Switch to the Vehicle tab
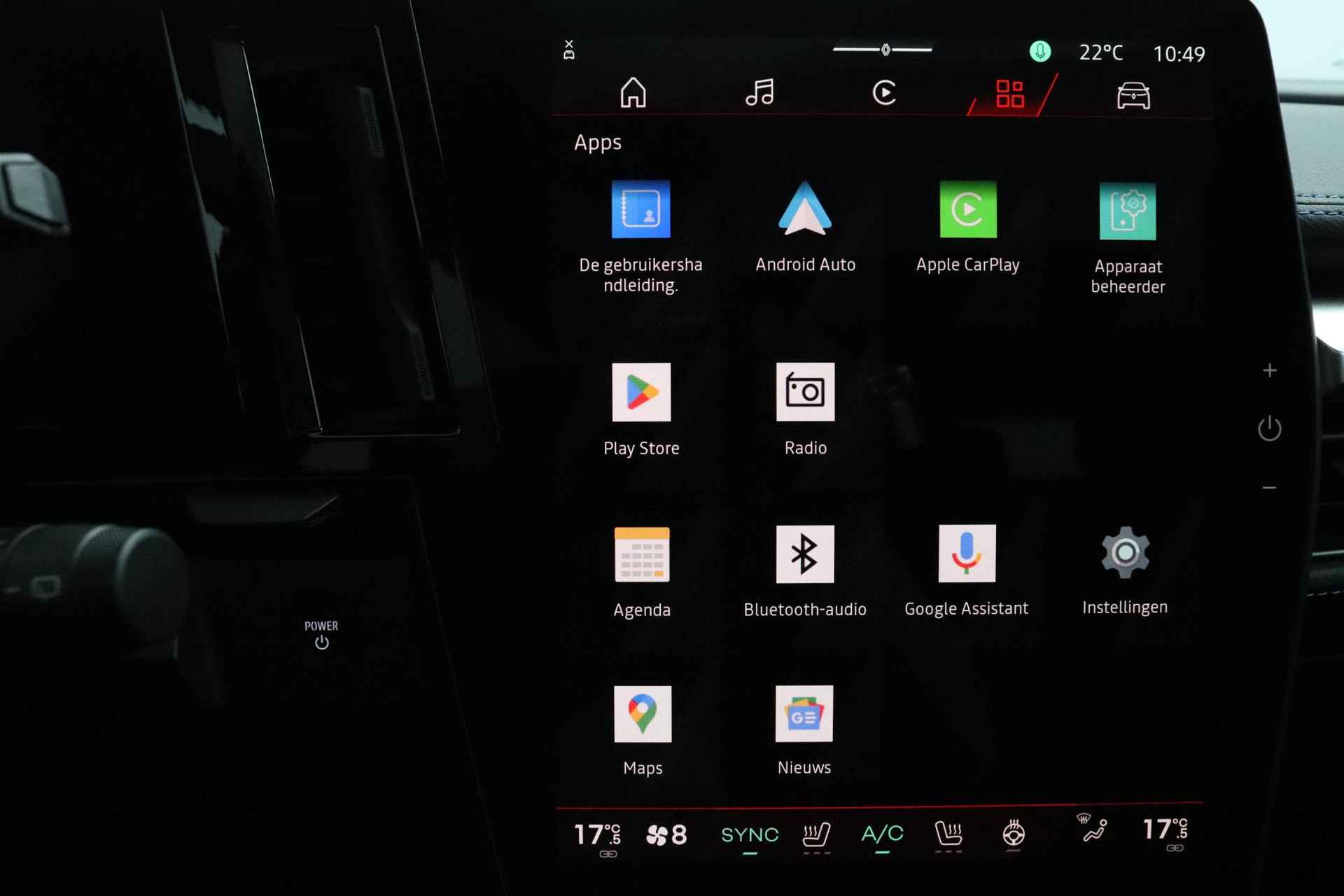 click(x=1133, y=94)
